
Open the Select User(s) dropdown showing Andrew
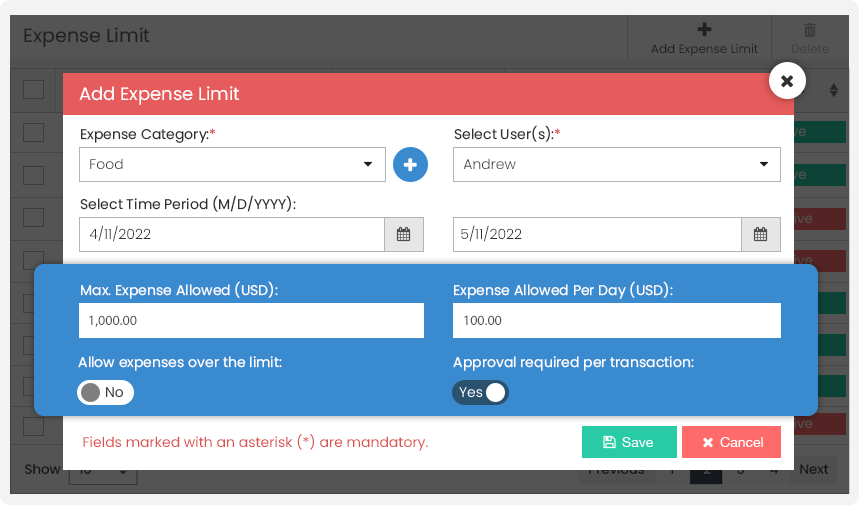click(x=616, y=164)
